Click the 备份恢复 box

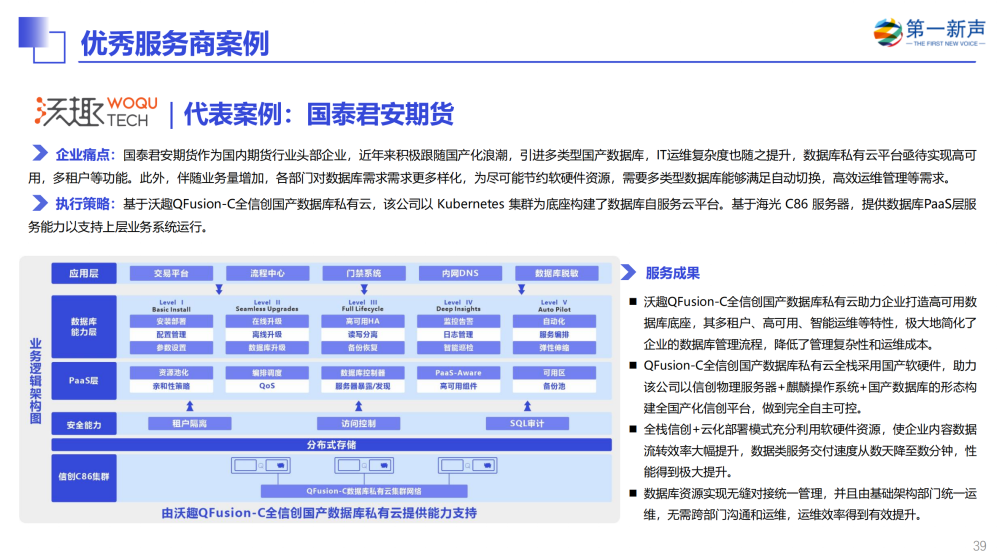click(363, 348)
